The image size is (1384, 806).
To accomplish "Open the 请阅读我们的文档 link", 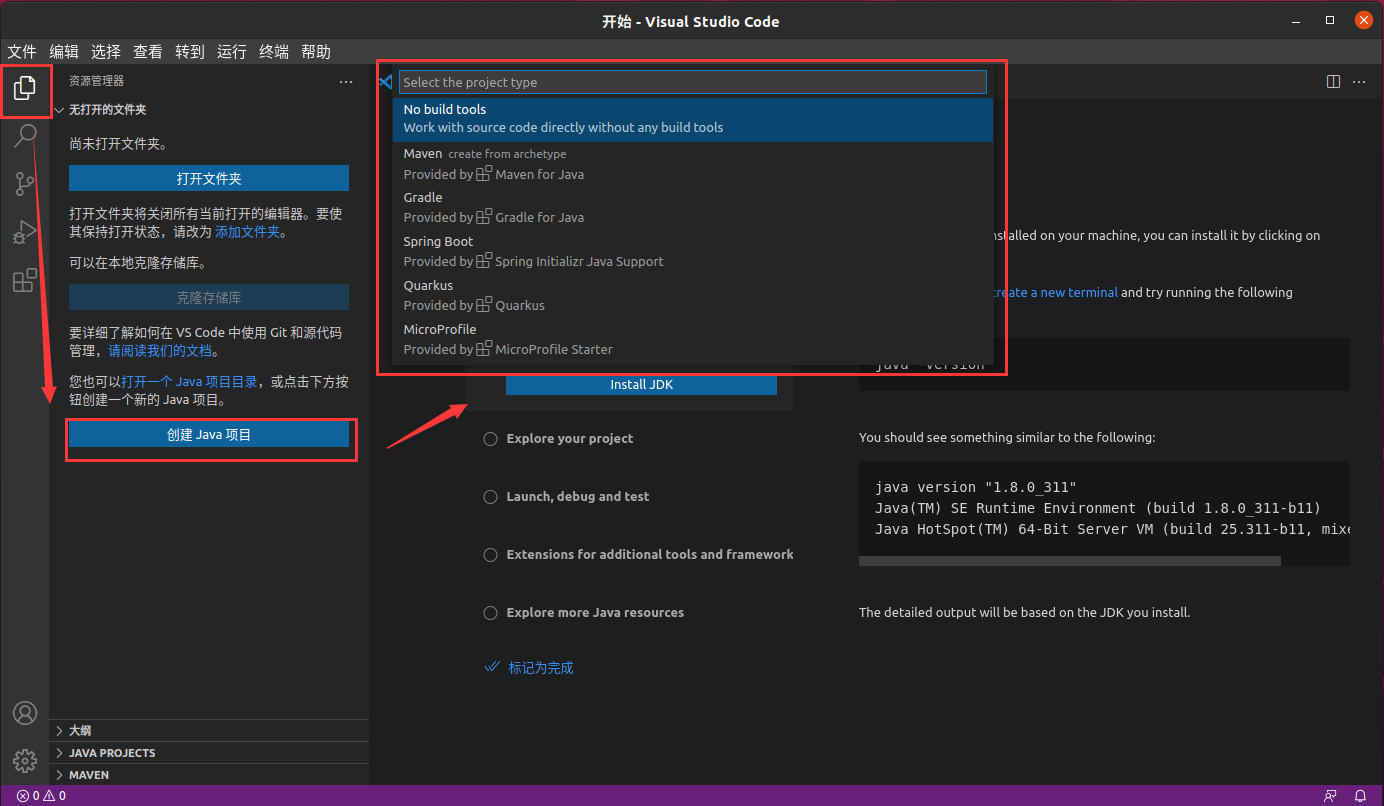I will pos(160,351).
